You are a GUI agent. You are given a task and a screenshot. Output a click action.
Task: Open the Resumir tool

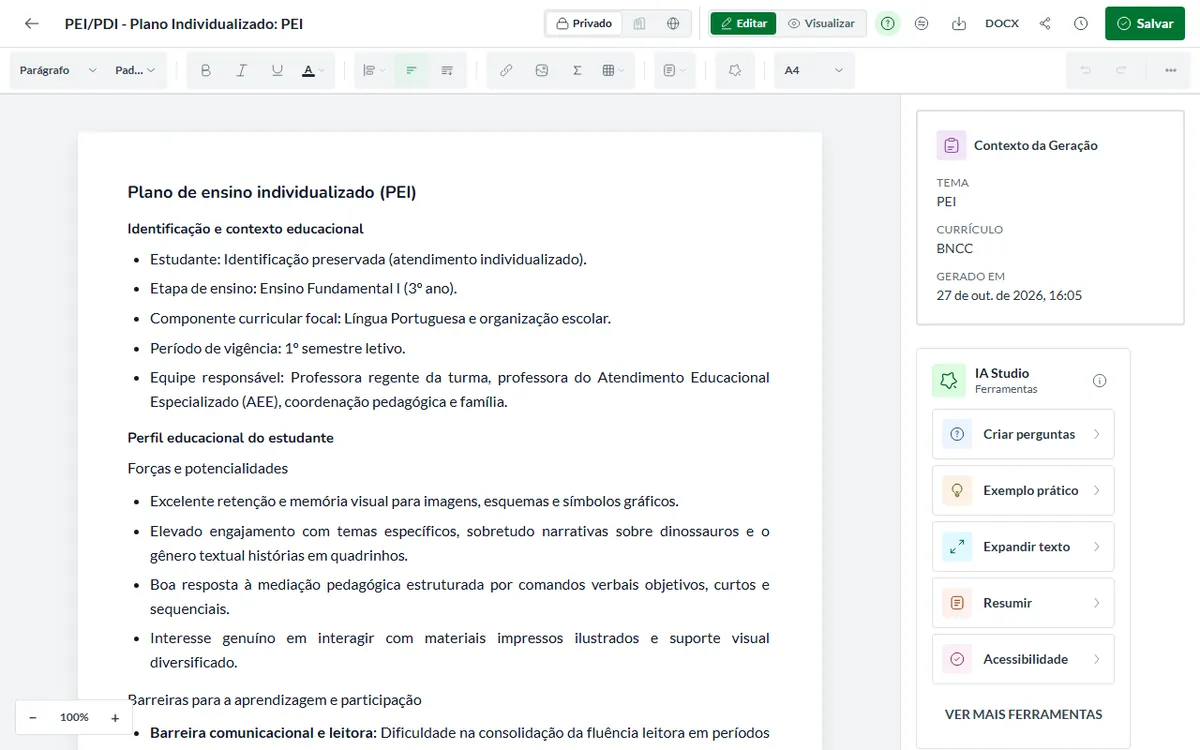[1023, 603]
